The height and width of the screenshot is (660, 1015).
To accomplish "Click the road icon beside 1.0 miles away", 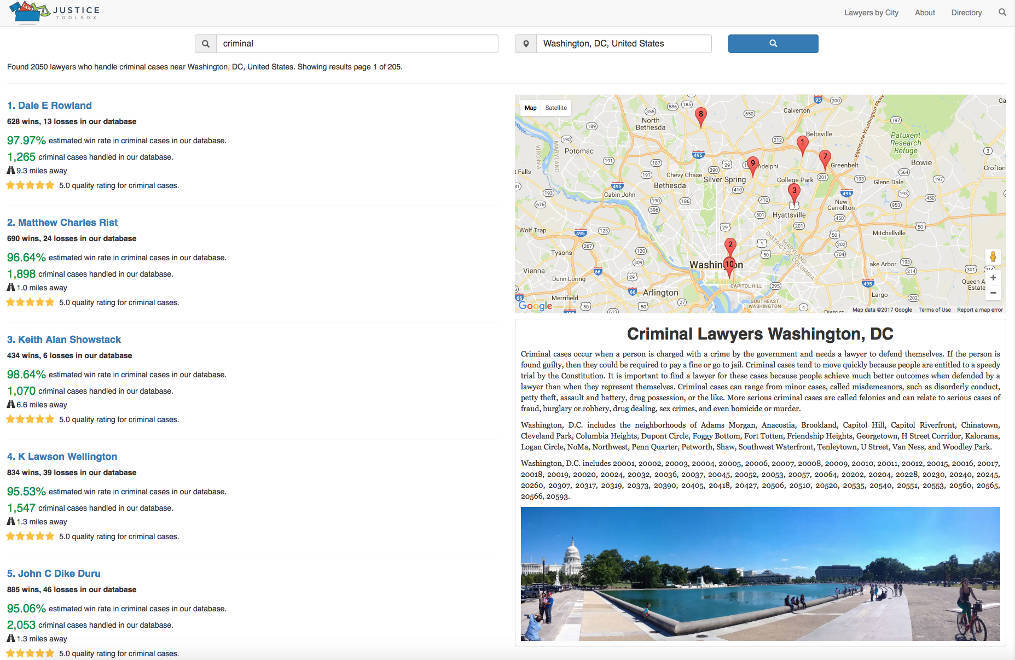I will pyautogui.click(x=11, y=287).
